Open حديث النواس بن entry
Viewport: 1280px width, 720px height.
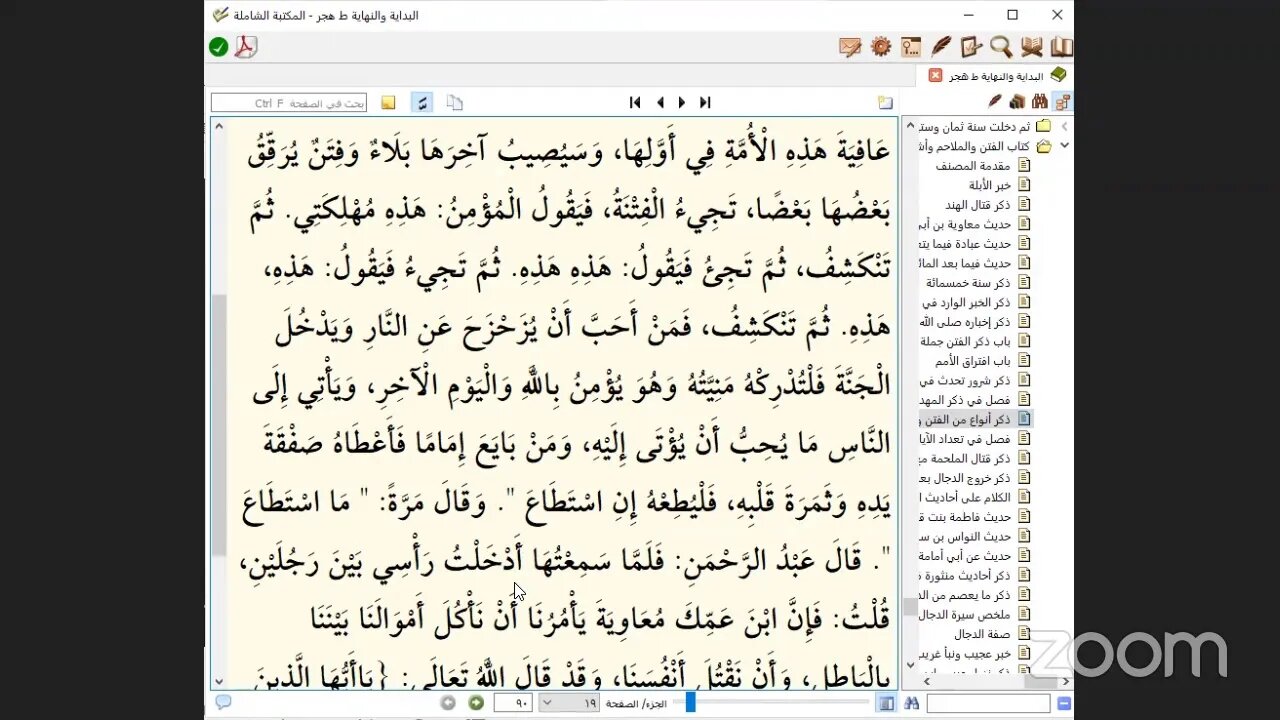coord(965,537)
